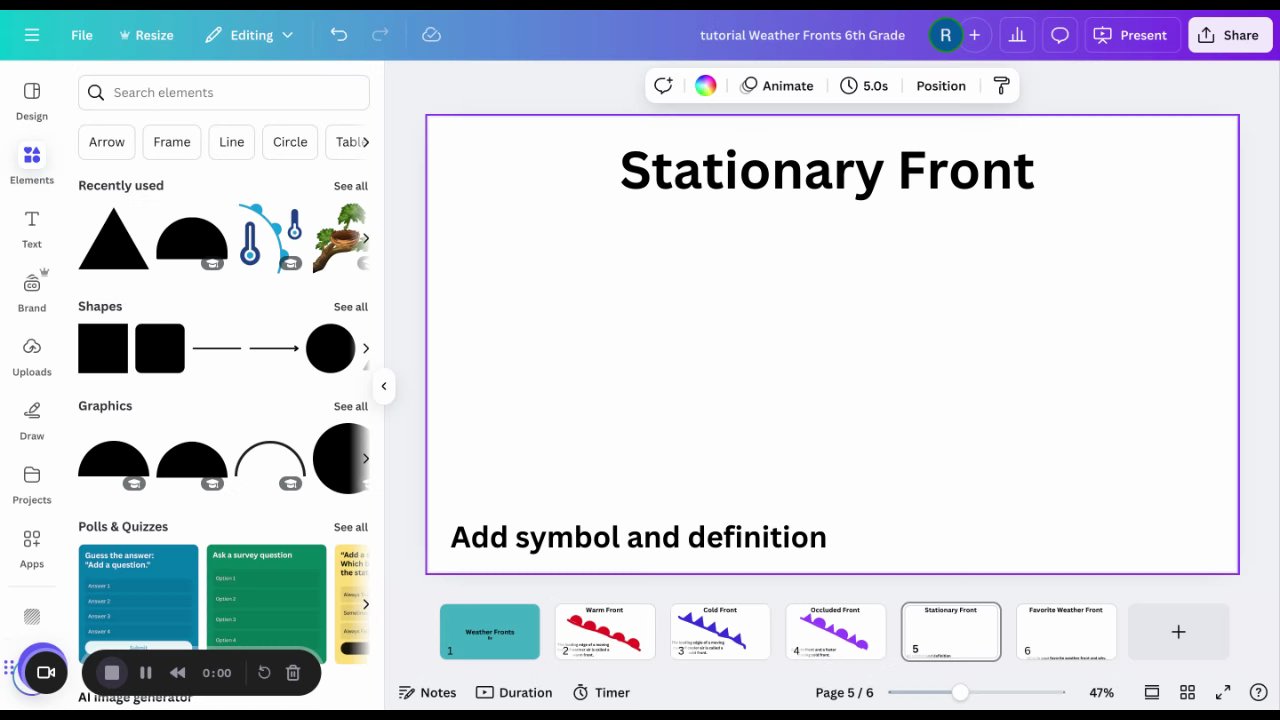This screenshot has width=1280, height=720.
Task: Open the Resize menu
Action: point(146,35)
